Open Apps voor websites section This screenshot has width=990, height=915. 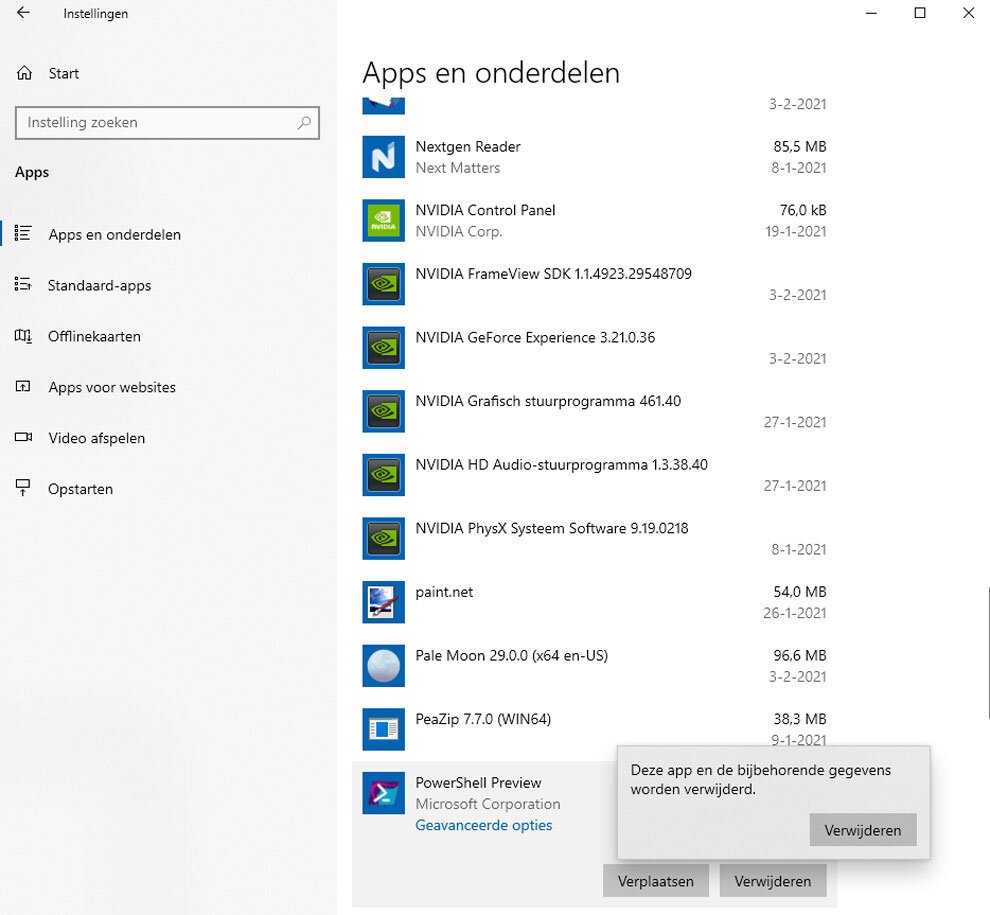tap(112, 387)
